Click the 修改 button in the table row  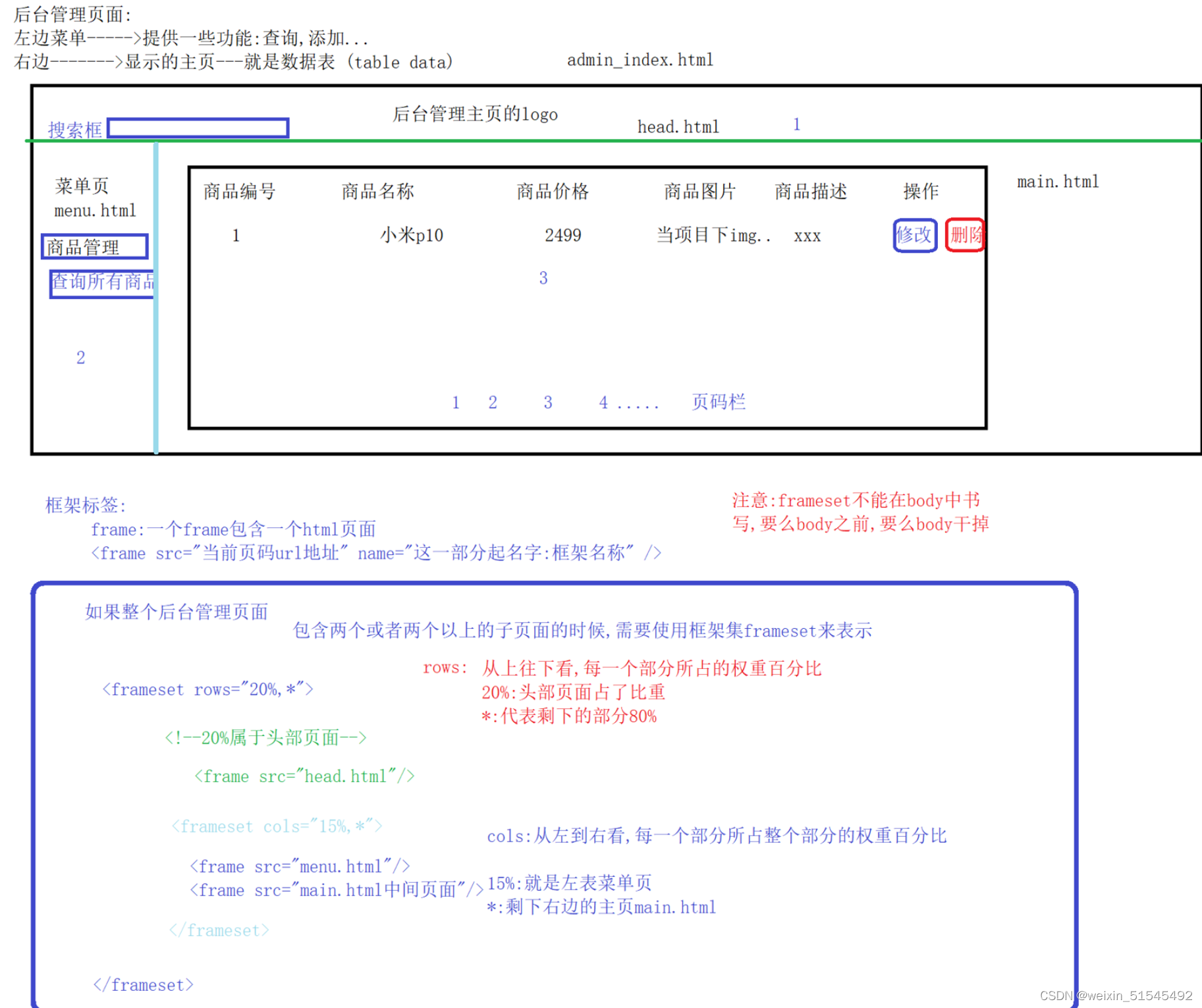[915, 235]
